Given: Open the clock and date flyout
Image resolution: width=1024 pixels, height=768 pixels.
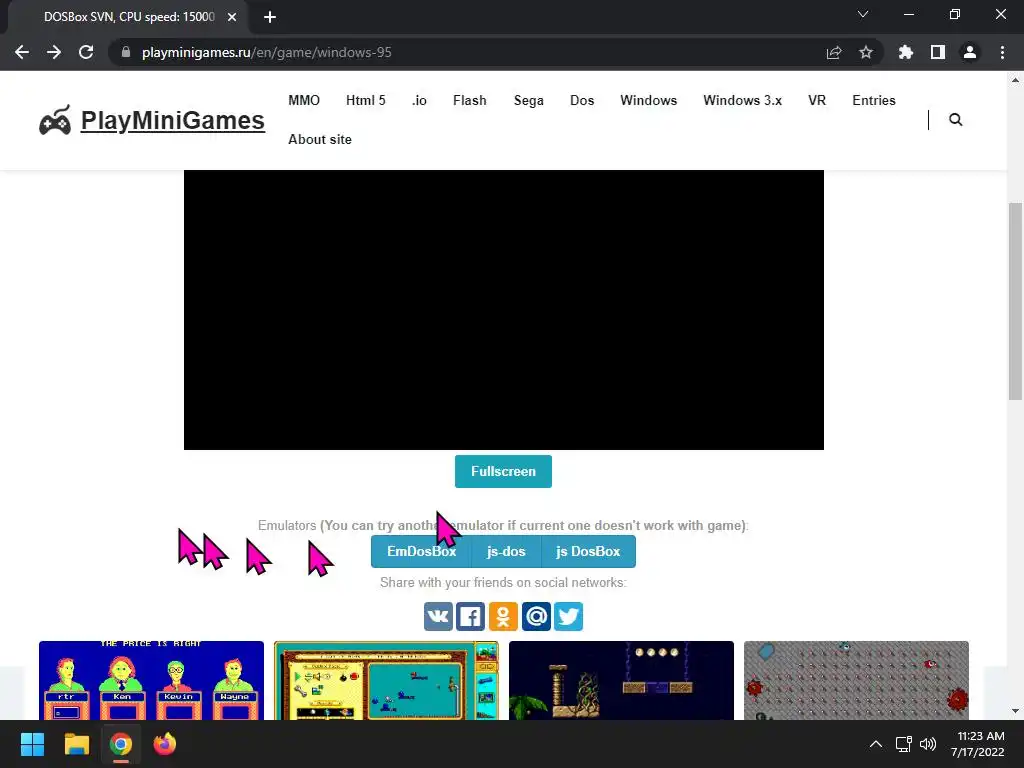Looking at the screenshot, I should pos(978,744).
